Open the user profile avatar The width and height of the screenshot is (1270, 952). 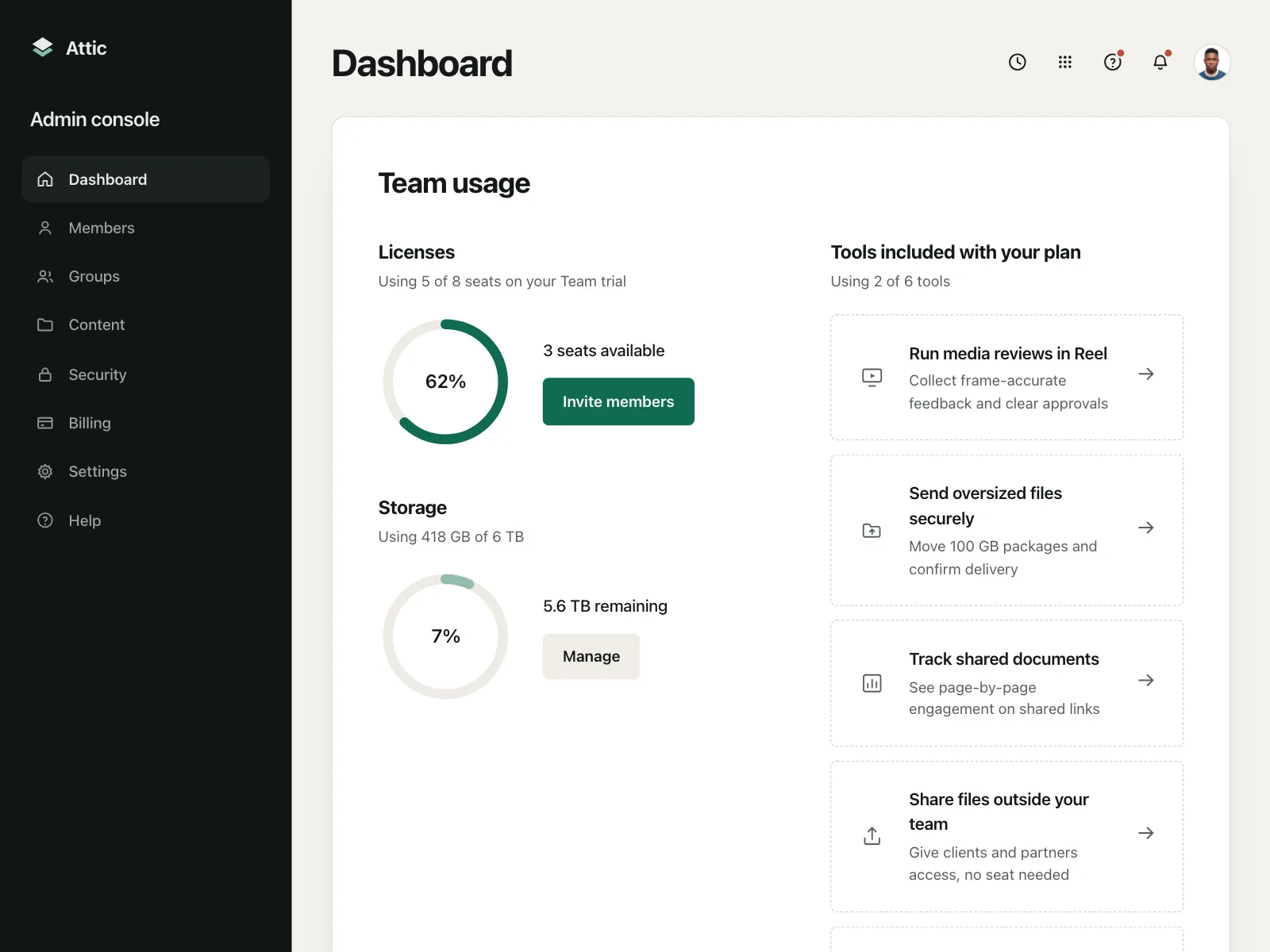pos(1212,62)
